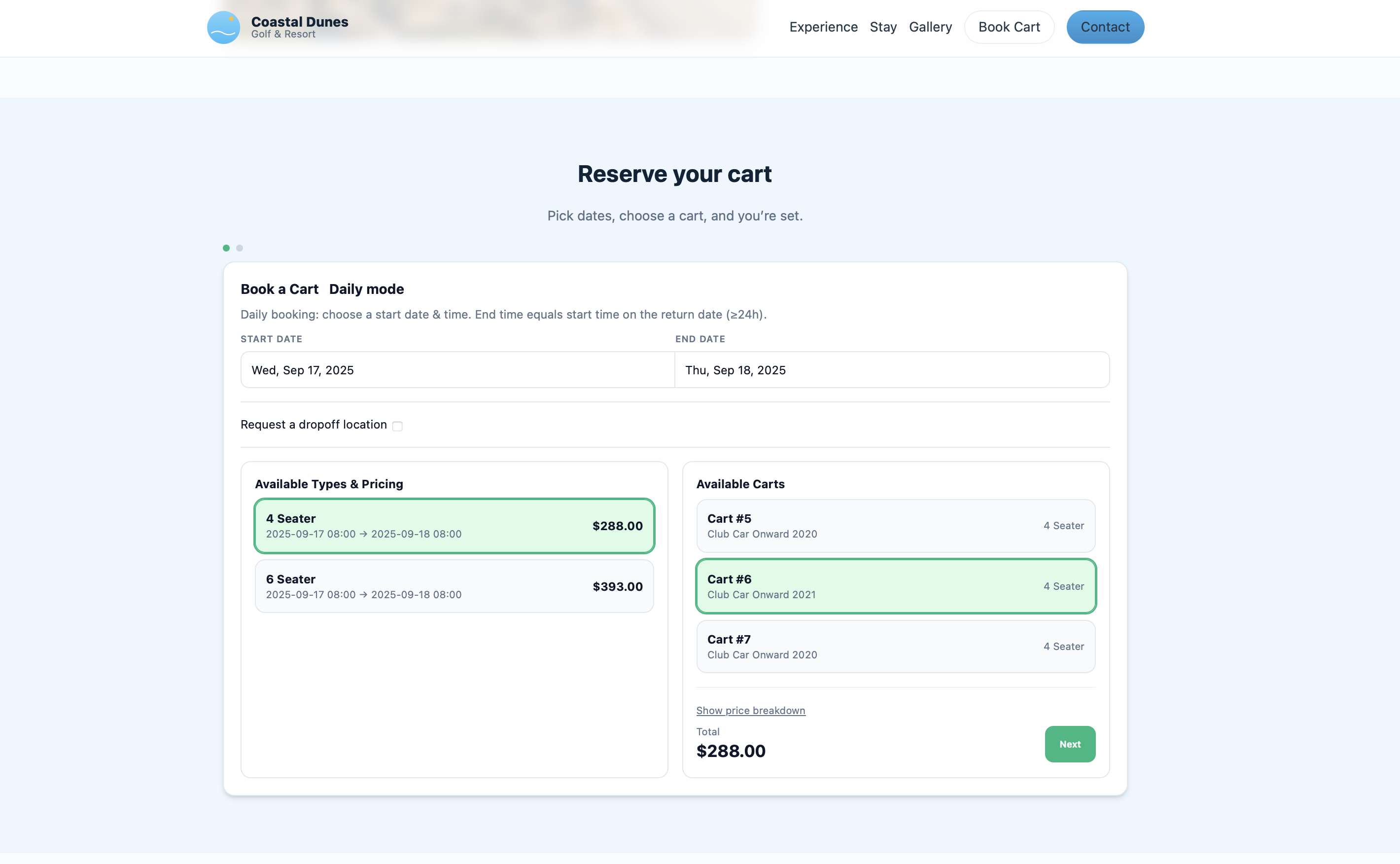The height and width of the screenshot is (864, 1400).
Task: Open the Start Date picker field
Action: click(x=457, y=370)
